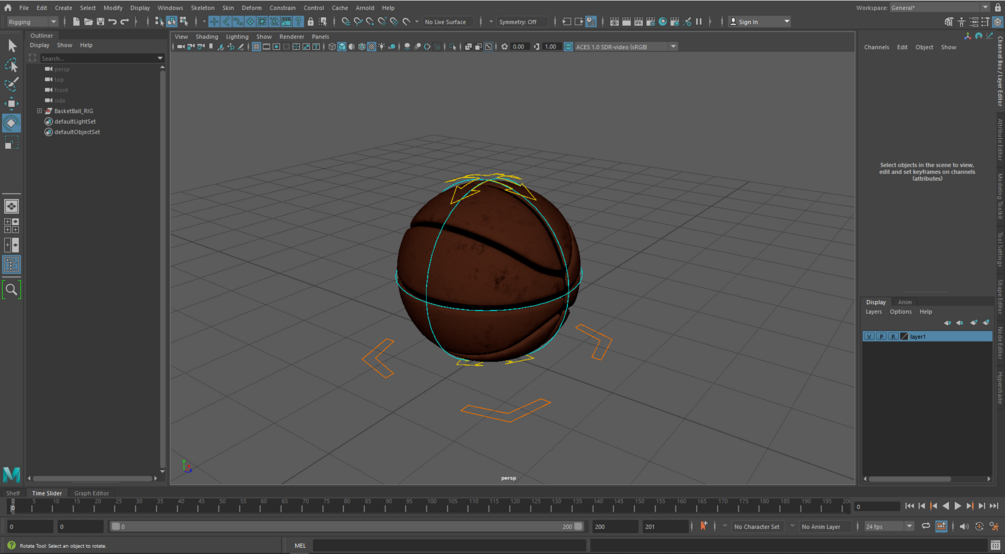1005x554 pixels.
Task: Open the Deform menu
Action: (252, 8)
